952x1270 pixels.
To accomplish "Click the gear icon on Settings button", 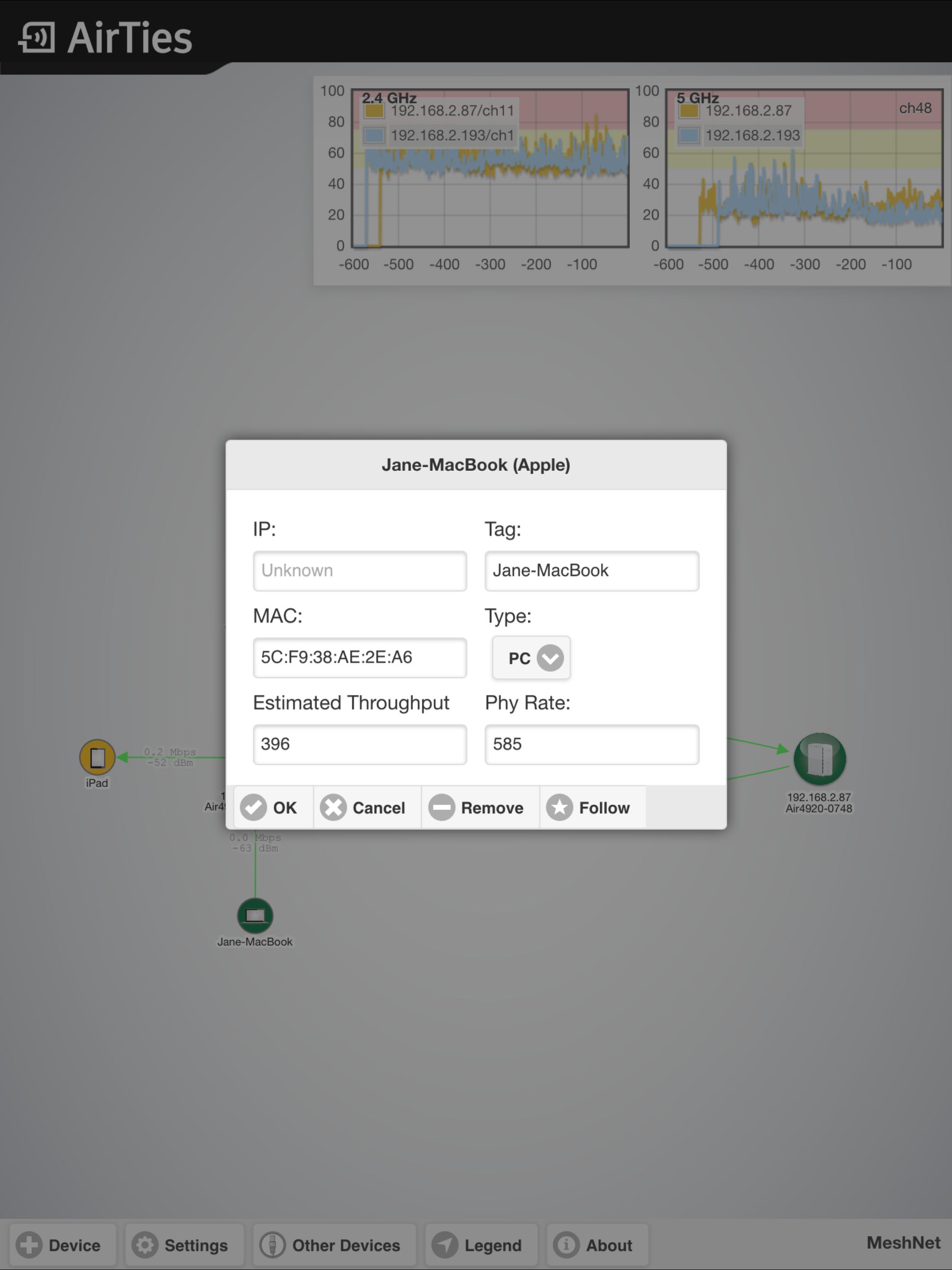I will (145, 1245).
